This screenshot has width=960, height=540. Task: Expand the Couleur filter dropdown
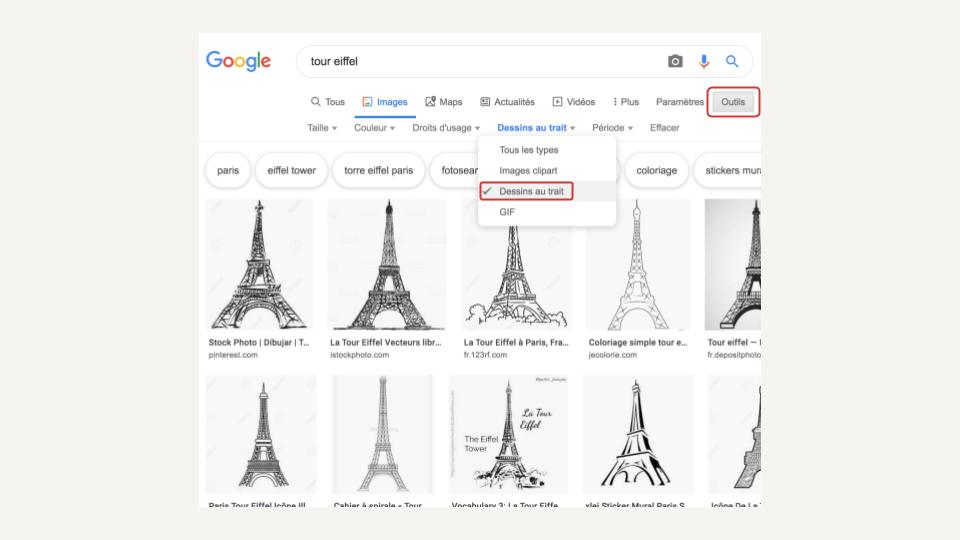375,127
